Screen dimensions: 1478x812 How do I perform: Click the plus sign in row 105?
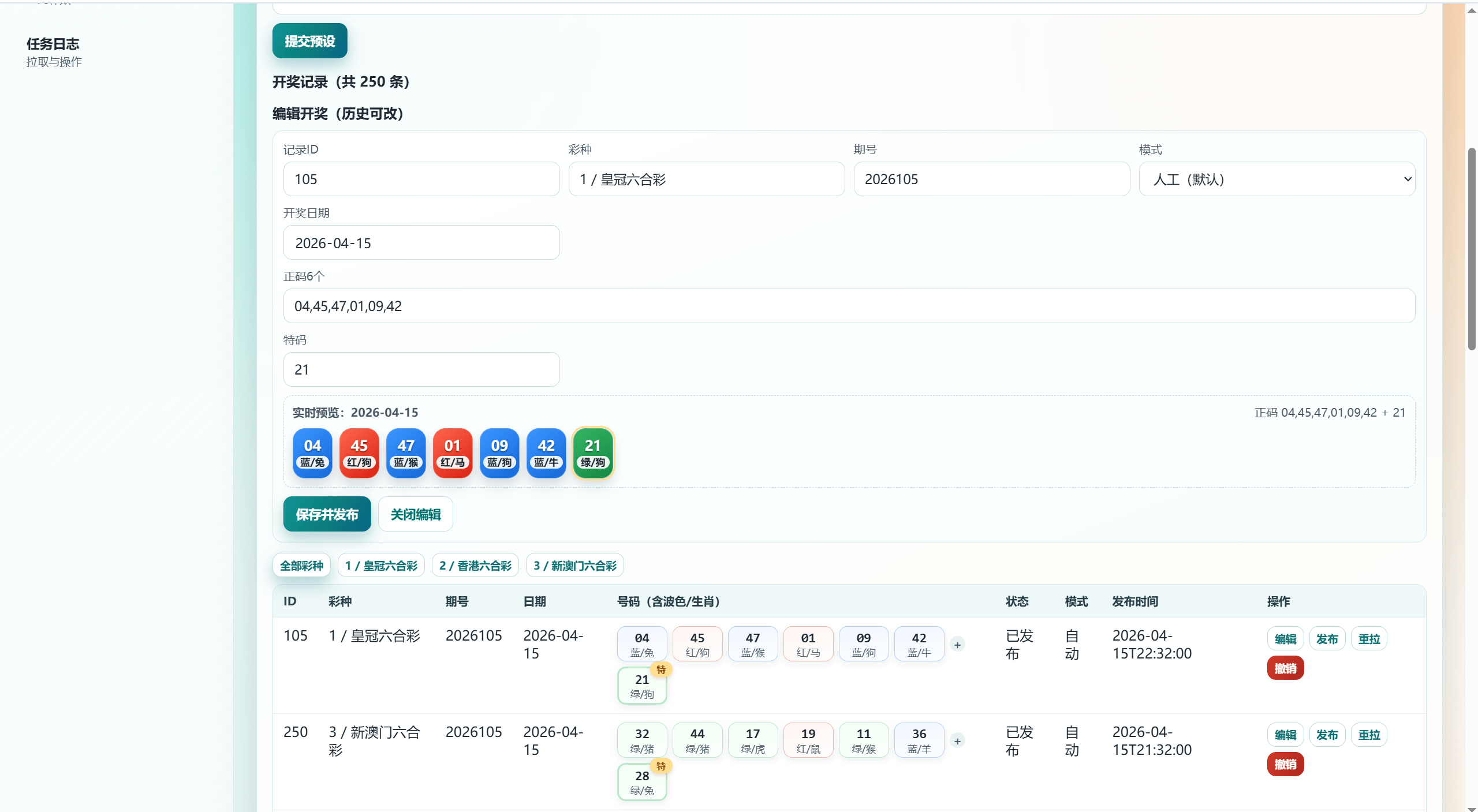tap(957, 645)
